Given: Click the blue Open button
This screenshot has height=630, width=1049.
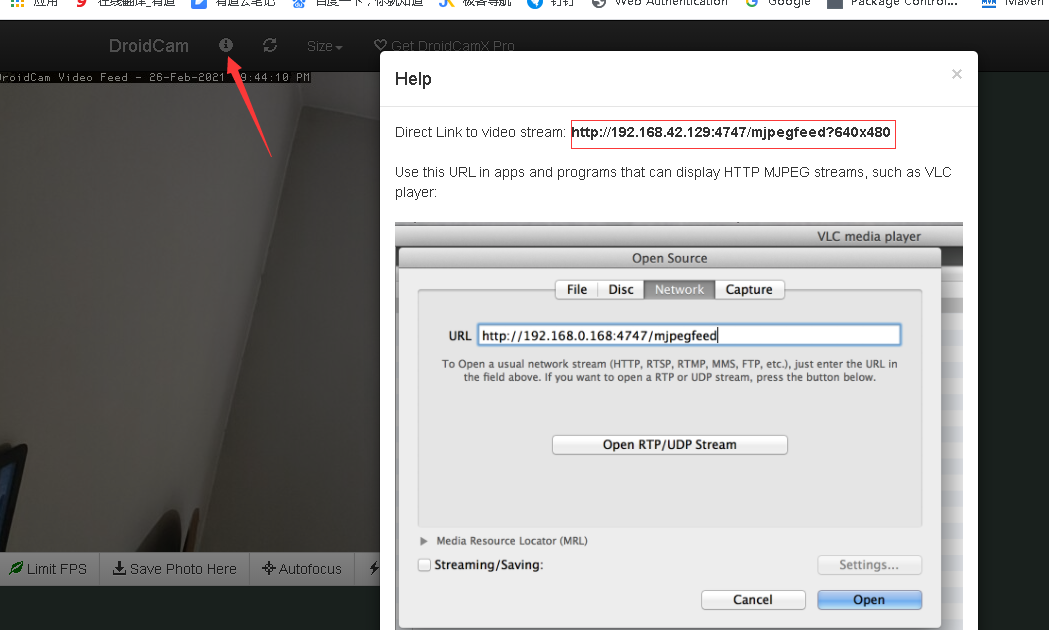Looking at the screenshot, I should (869, 600).
